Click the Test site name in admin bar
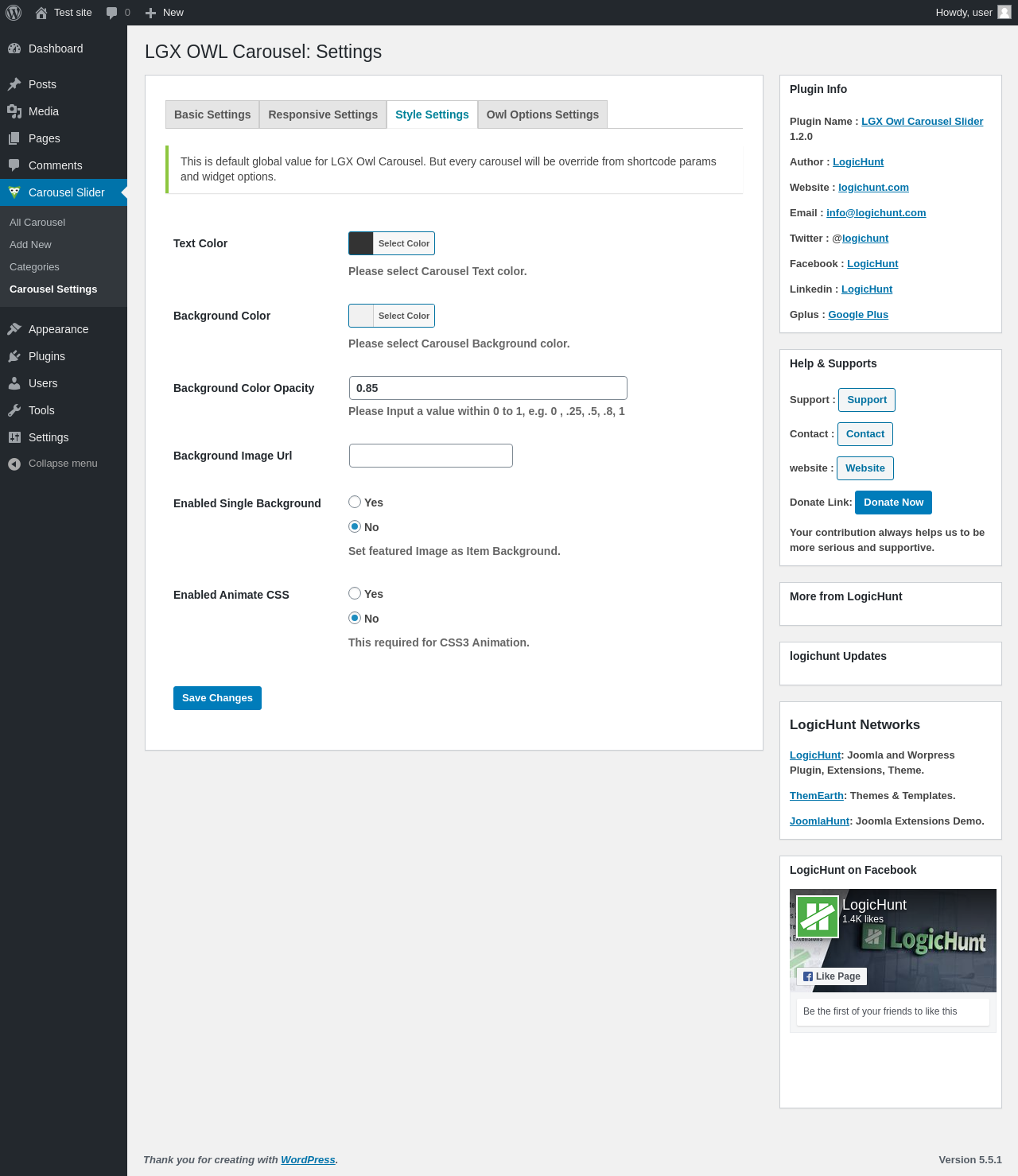 [73, 13]
